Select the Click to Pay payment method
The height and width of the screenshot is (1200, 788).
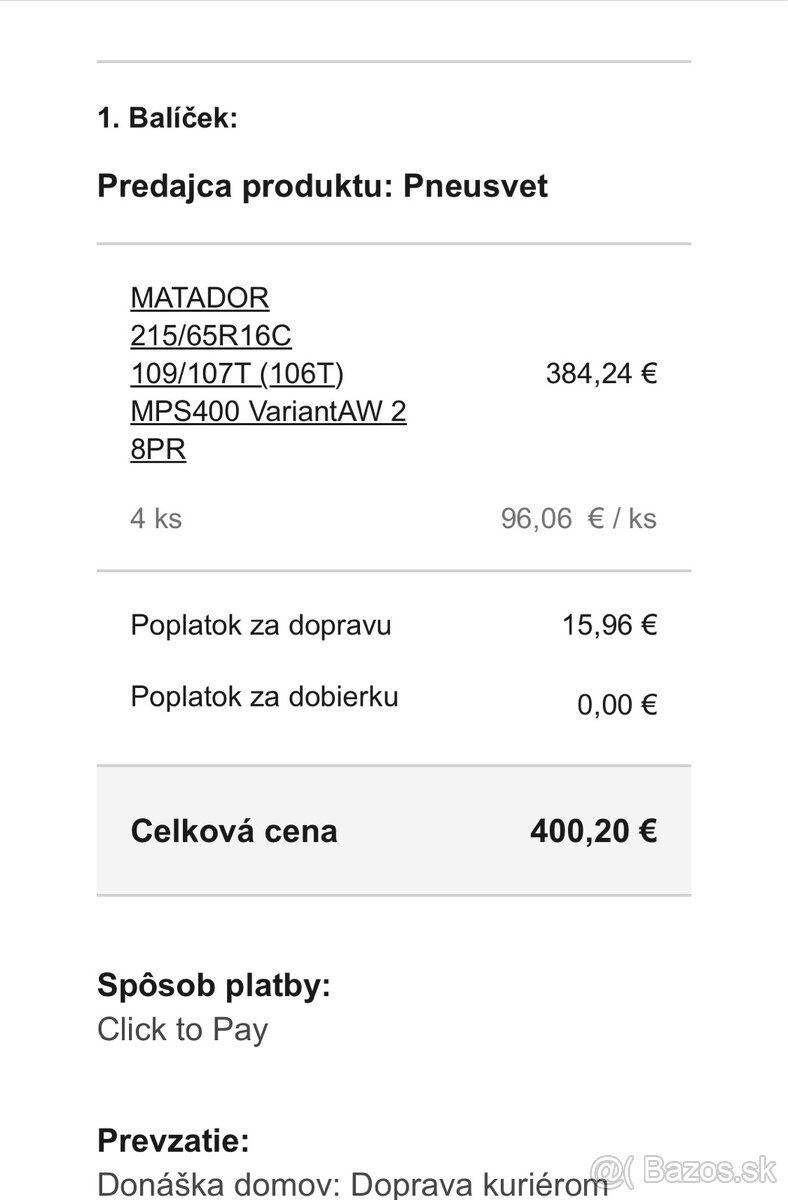[x=182, y=1029]
